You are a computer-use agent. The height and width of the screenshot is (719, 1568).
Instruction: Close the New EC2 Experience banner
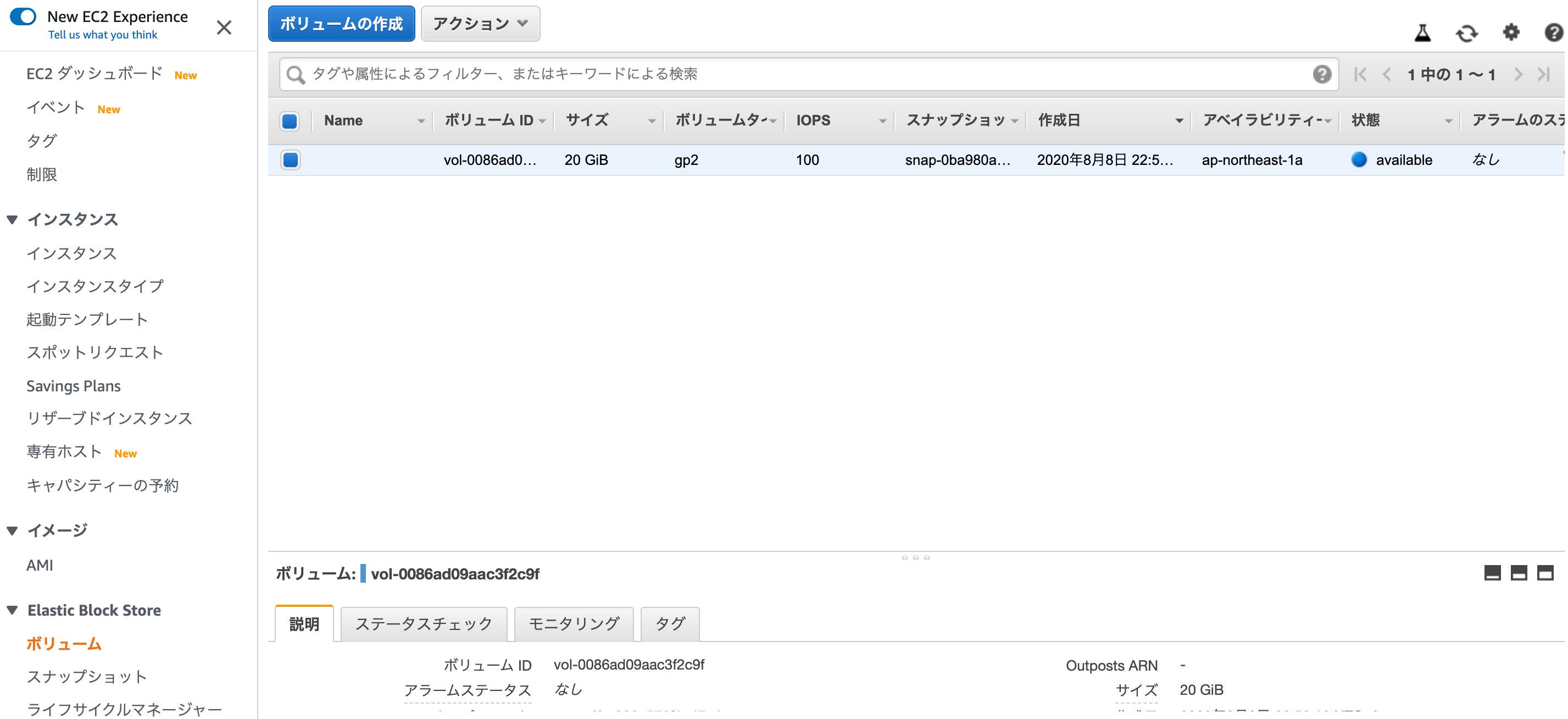pos(224,27)
